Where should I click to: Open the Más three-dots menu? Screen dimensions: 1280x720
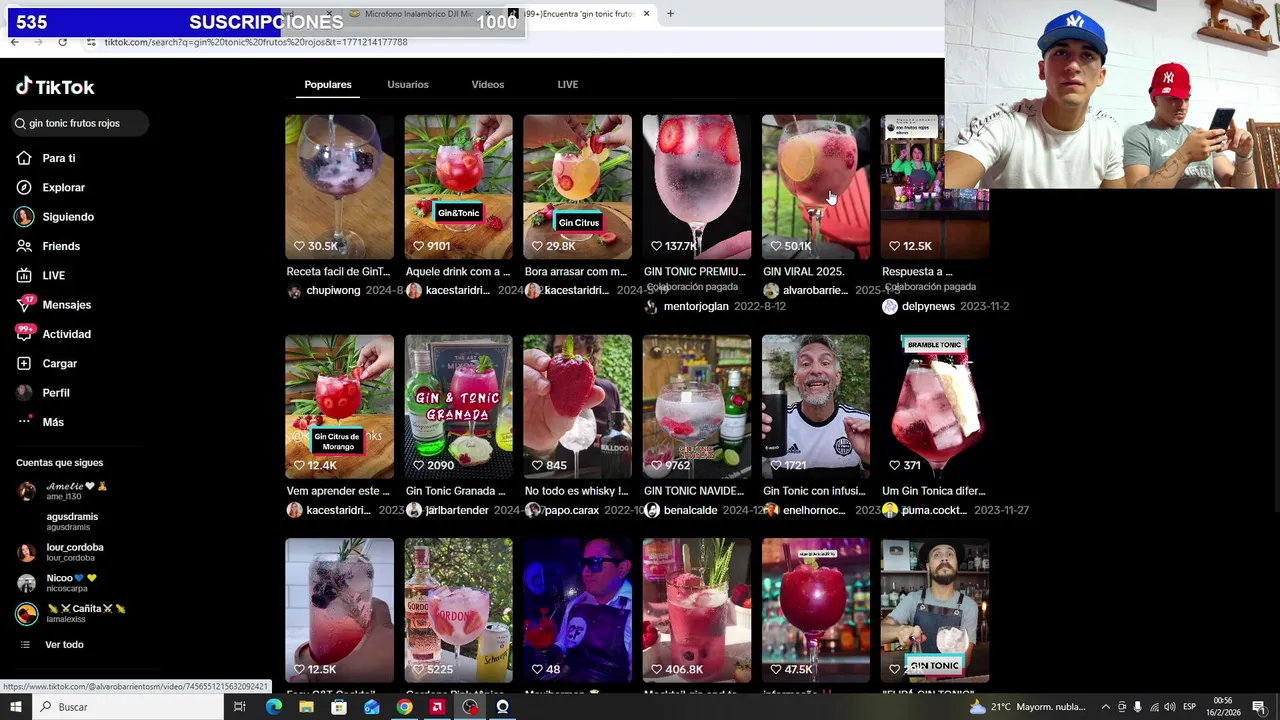point(24,422)
